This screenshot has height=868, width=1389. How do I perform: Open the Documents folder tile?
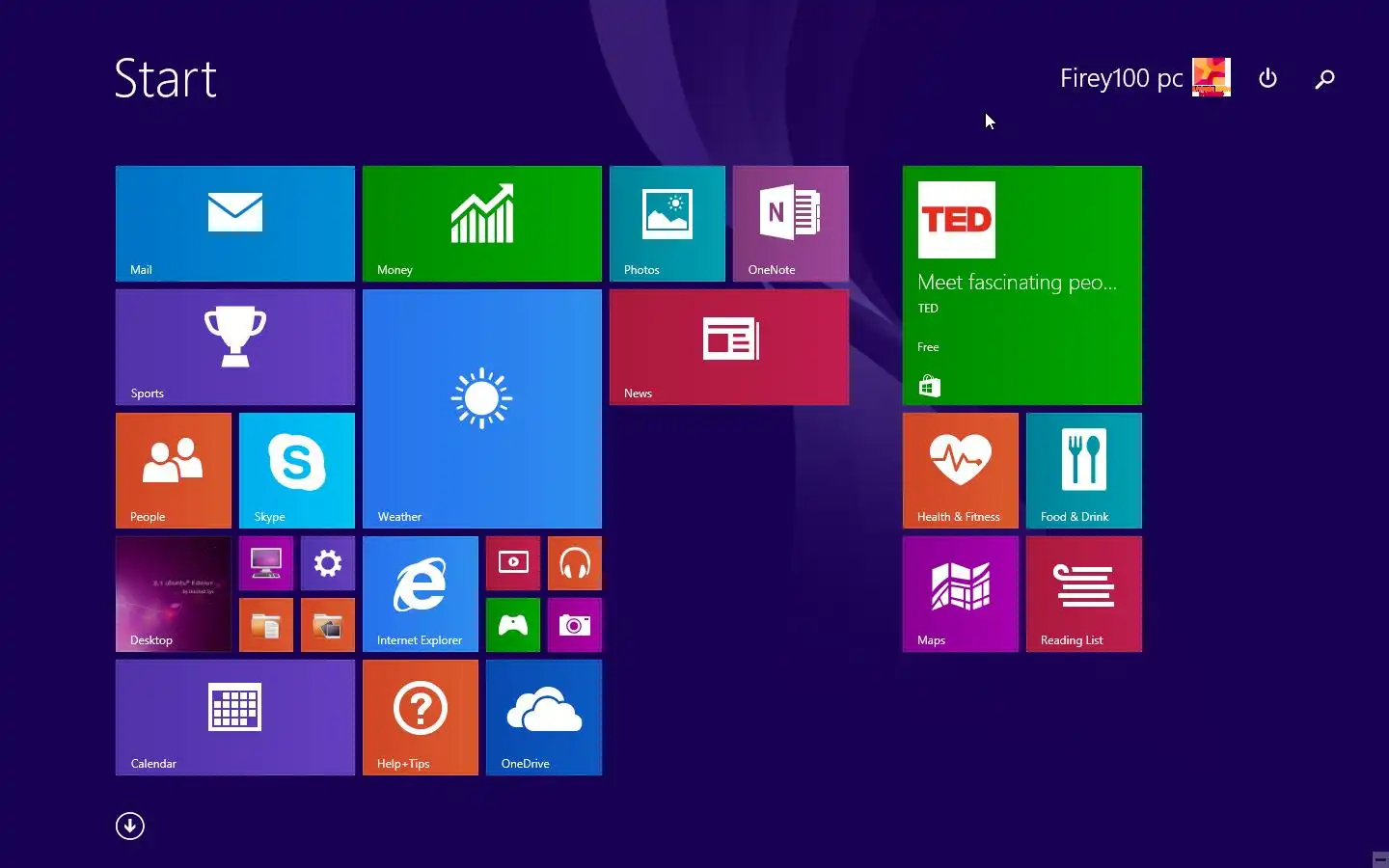(266, 625)
